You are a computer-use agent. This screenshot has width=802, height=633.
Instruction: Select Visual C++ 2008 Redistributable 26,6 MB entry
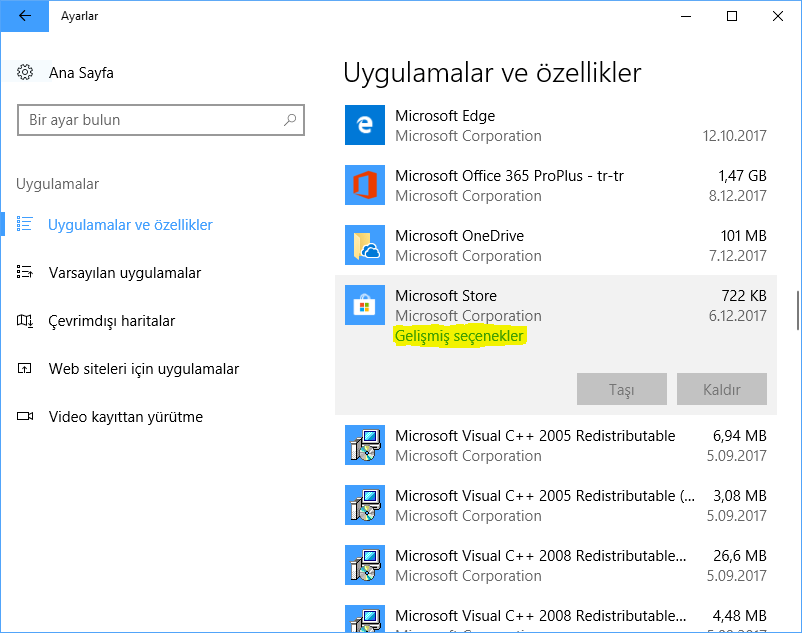541,555
